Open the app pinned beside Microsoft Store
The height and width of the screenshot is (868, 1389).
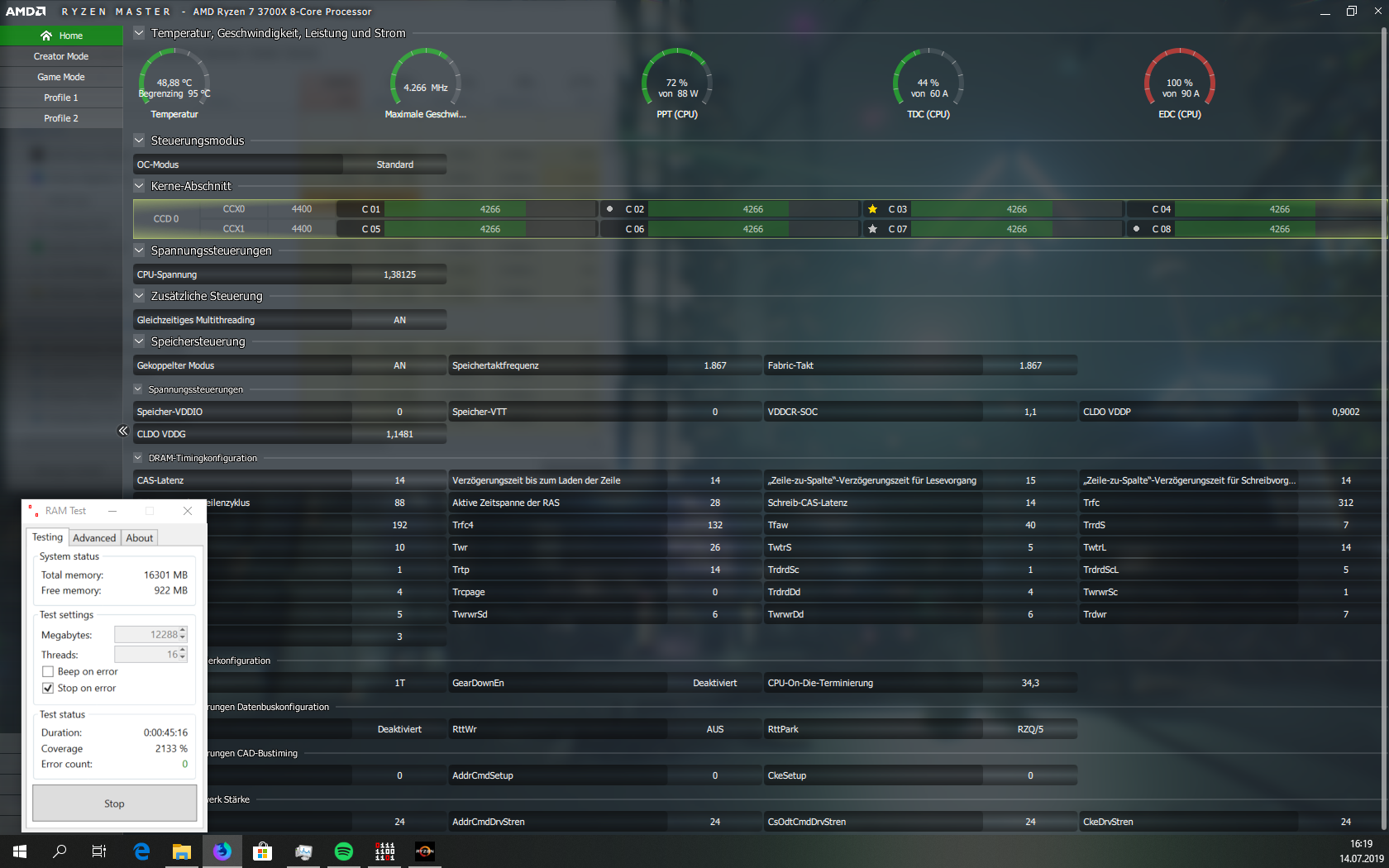303,851
